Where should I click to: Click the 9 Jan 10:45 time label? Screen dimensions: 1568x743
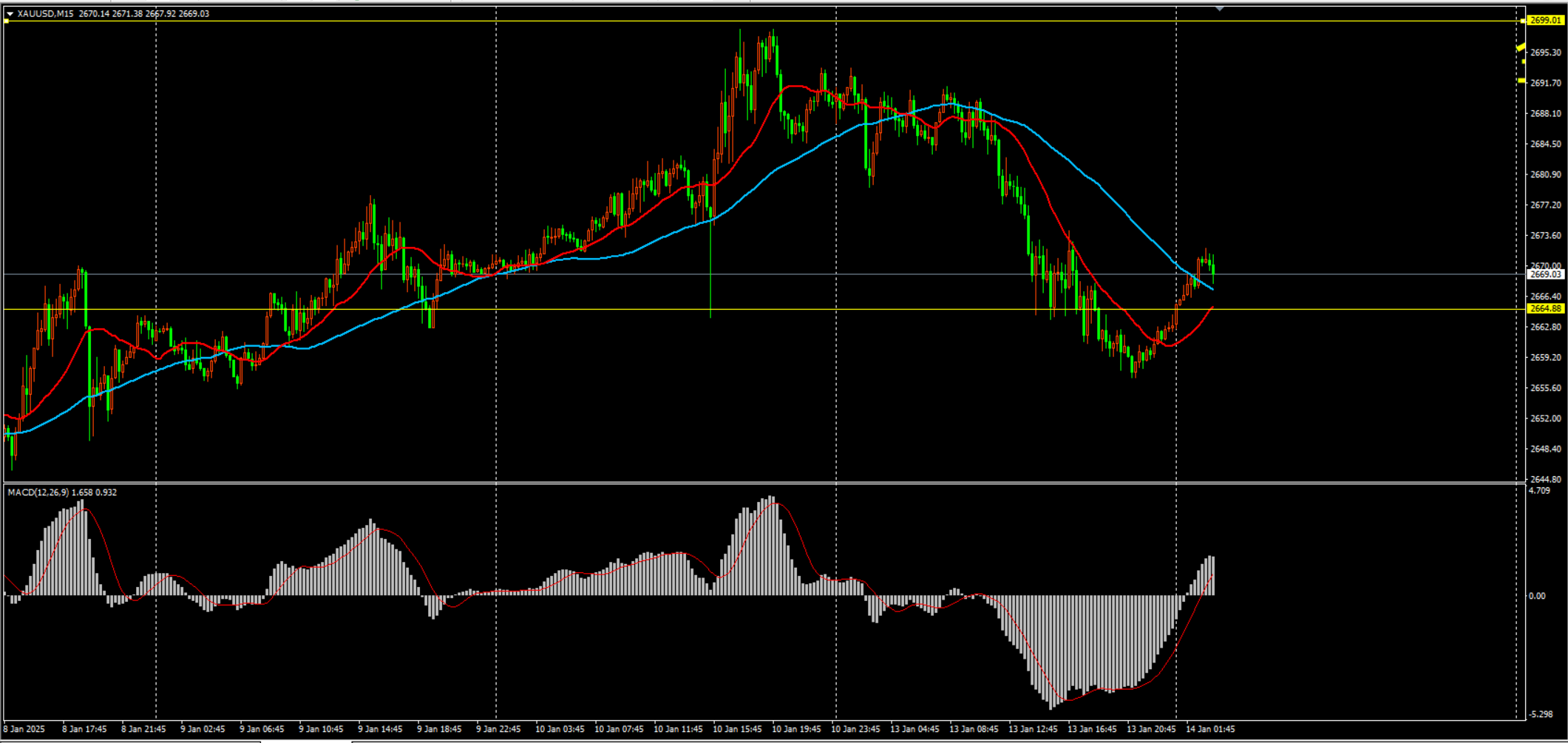click(x=321, y=729)
